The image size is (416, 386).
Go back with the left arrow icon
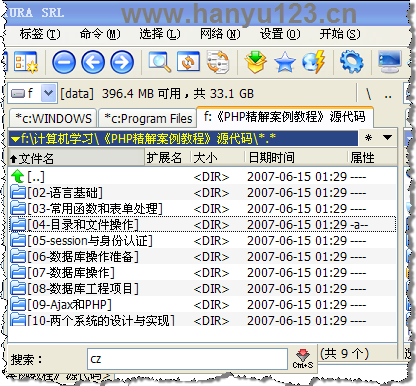point(93,62)
